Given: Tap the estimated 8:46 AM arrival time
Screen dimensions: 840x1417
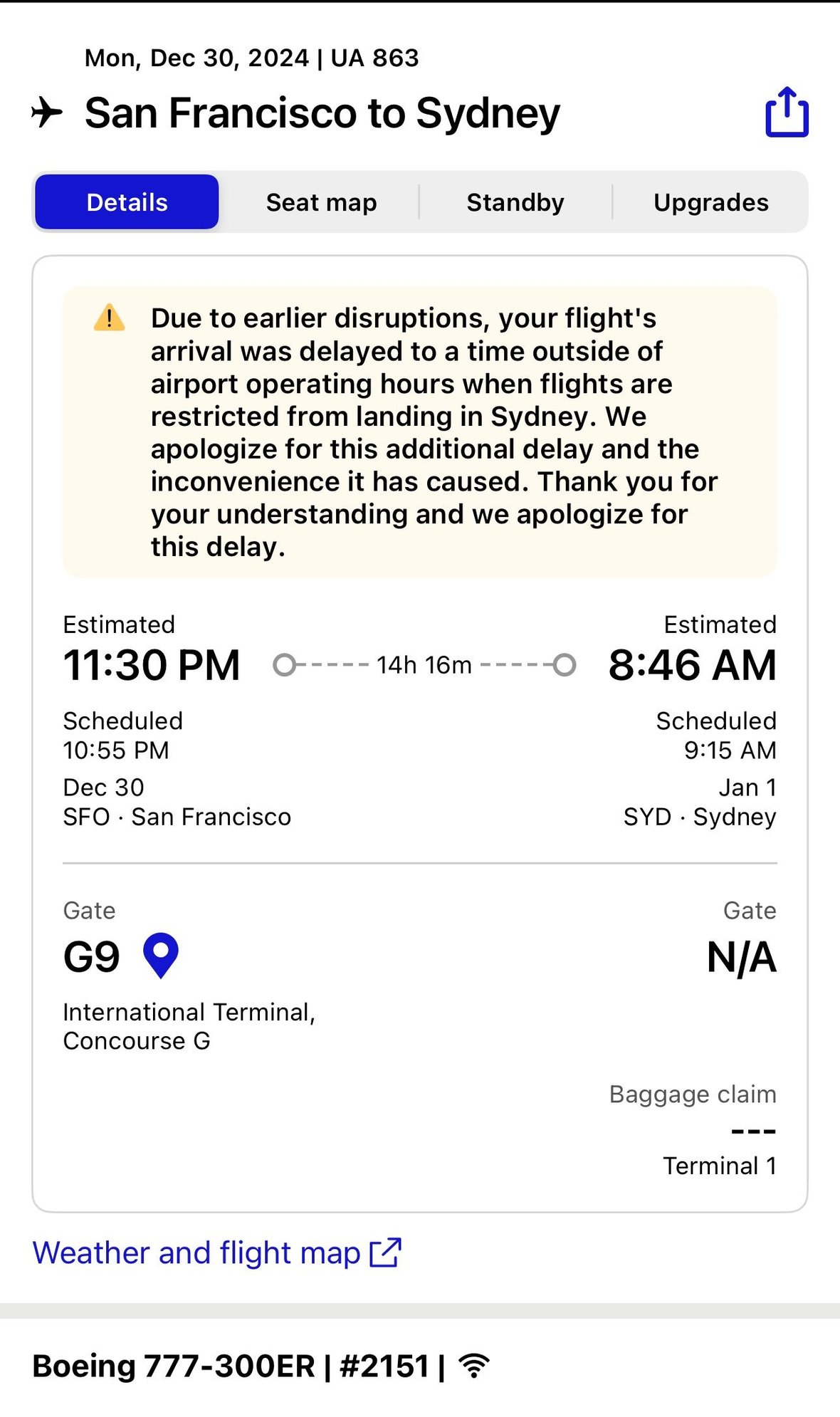Looking at the screenshot, I should 692,665.
